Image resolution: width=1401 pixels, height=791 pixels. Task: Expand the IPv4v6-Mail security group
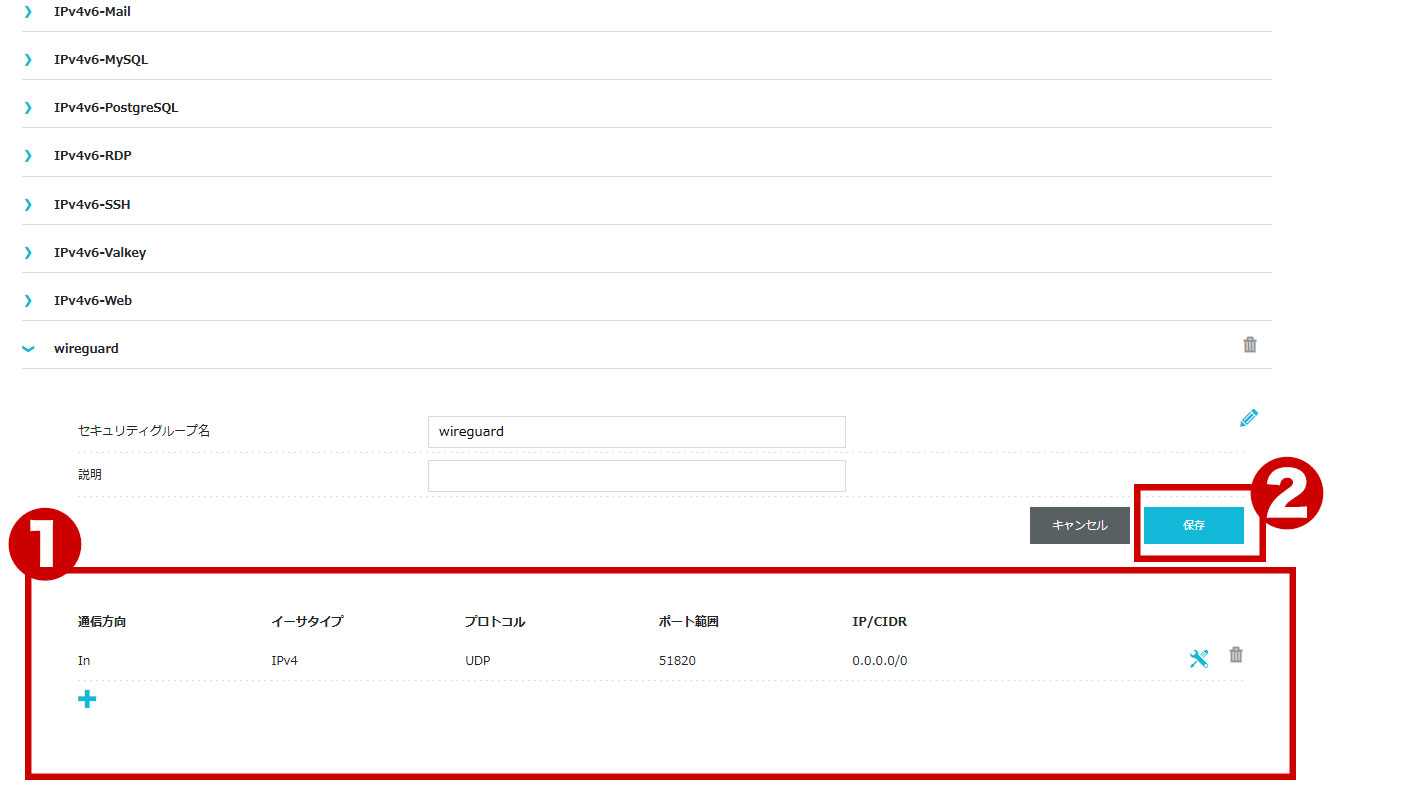pyautogui.click(x=28, y=12)
